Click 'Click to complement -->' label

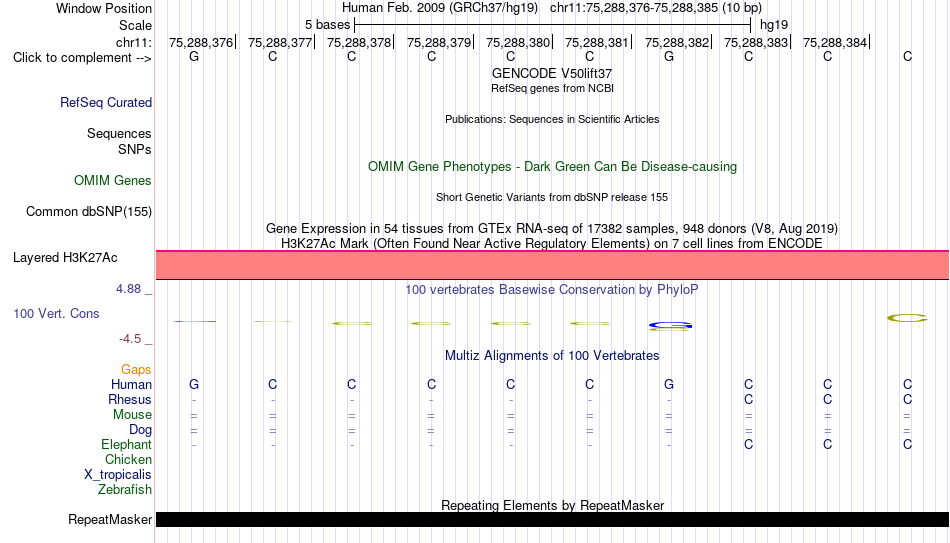pos(82,58)
